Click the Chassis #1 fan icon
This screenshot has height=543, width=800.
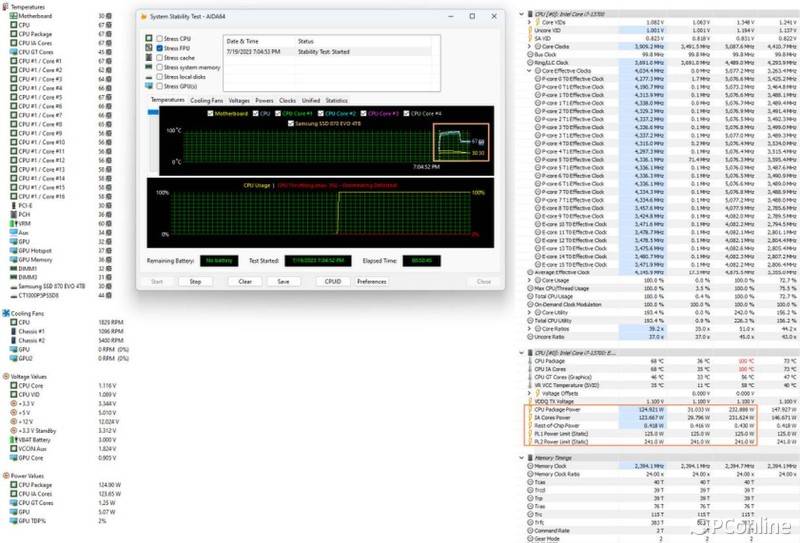14,331
